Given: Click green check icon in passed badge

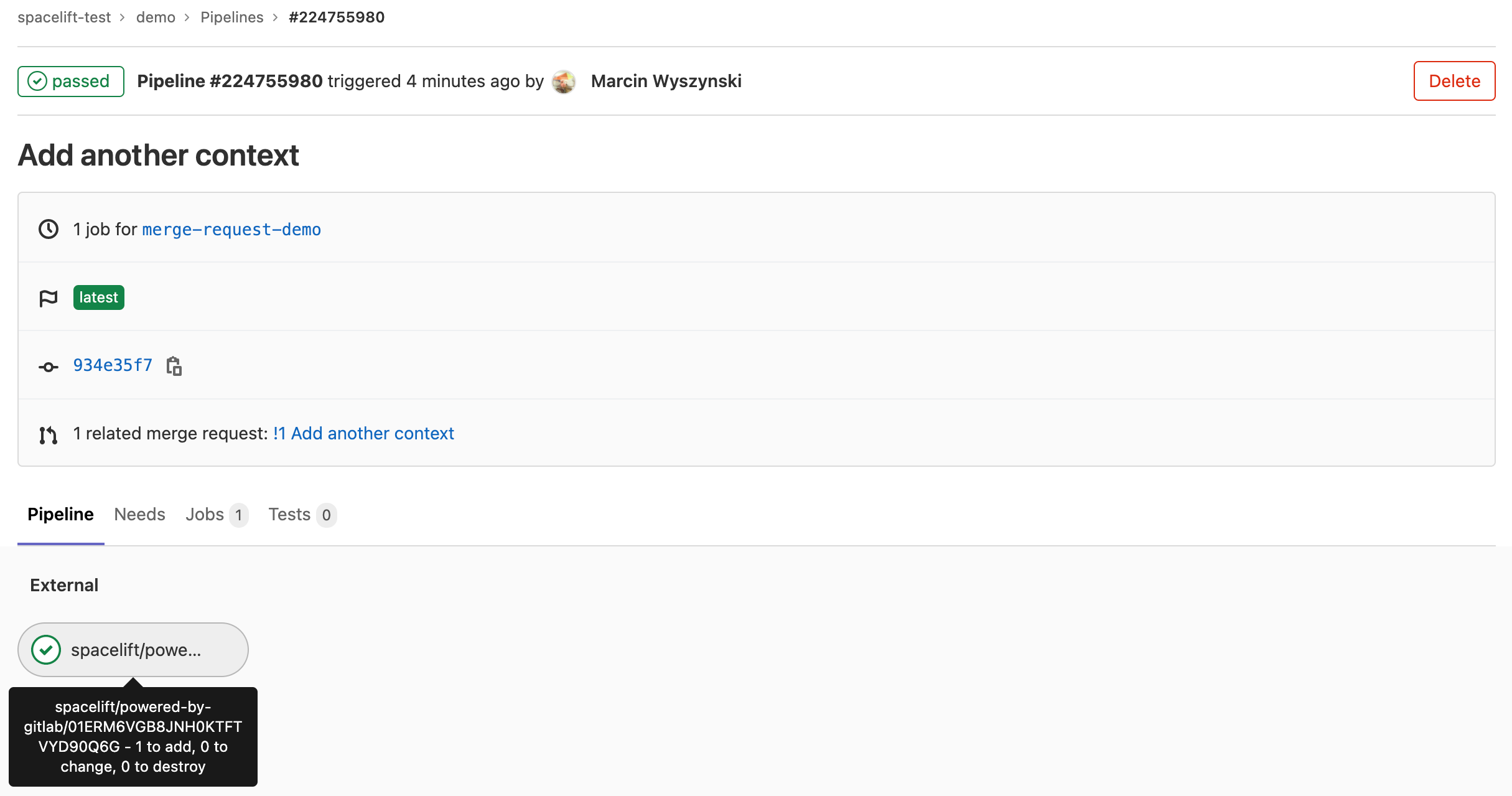Looking at the screenshot, I should (37, 82).
